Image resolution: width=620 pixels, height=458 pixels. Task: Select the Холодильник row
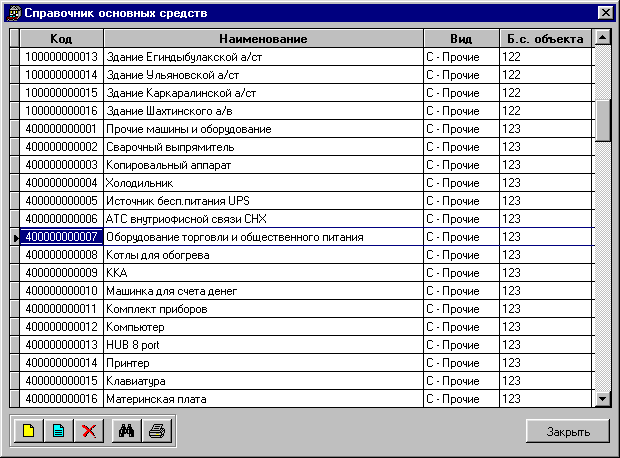(262, 183)
